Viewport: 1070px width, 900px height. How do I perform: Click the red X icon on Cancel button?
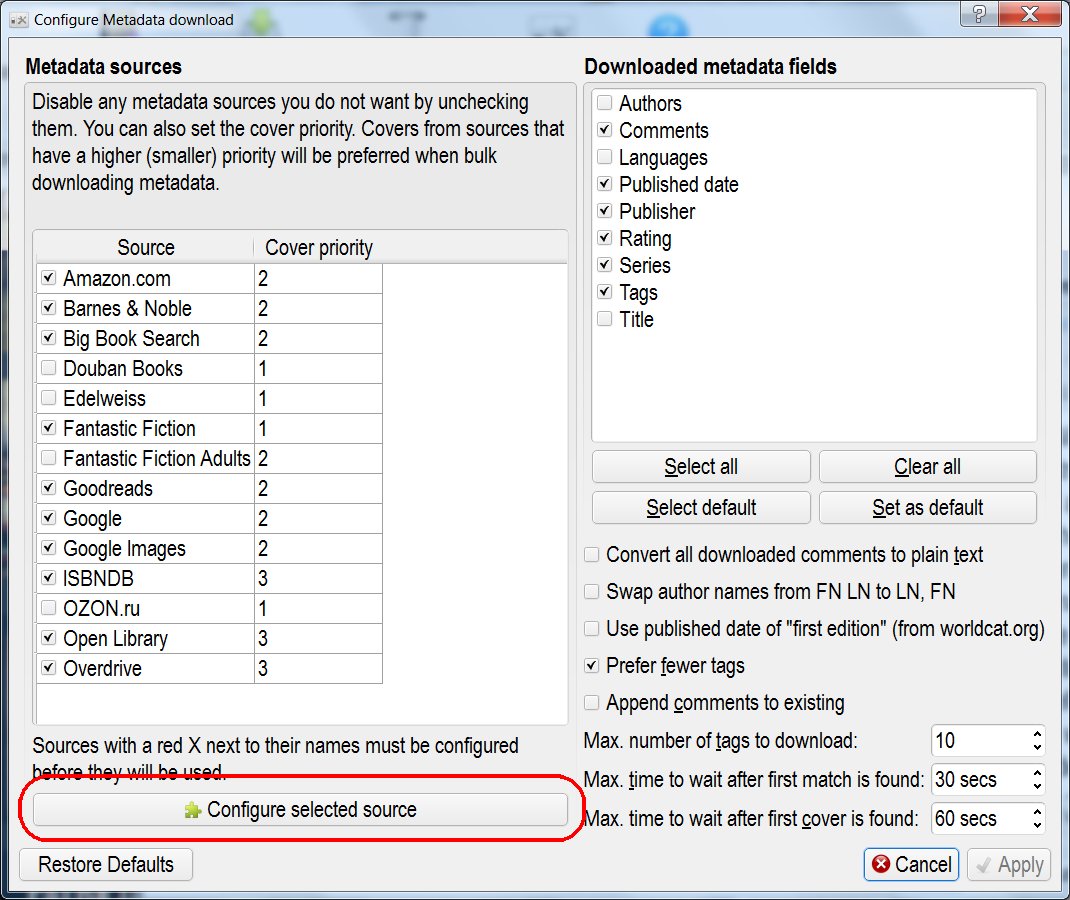point(881,864)
